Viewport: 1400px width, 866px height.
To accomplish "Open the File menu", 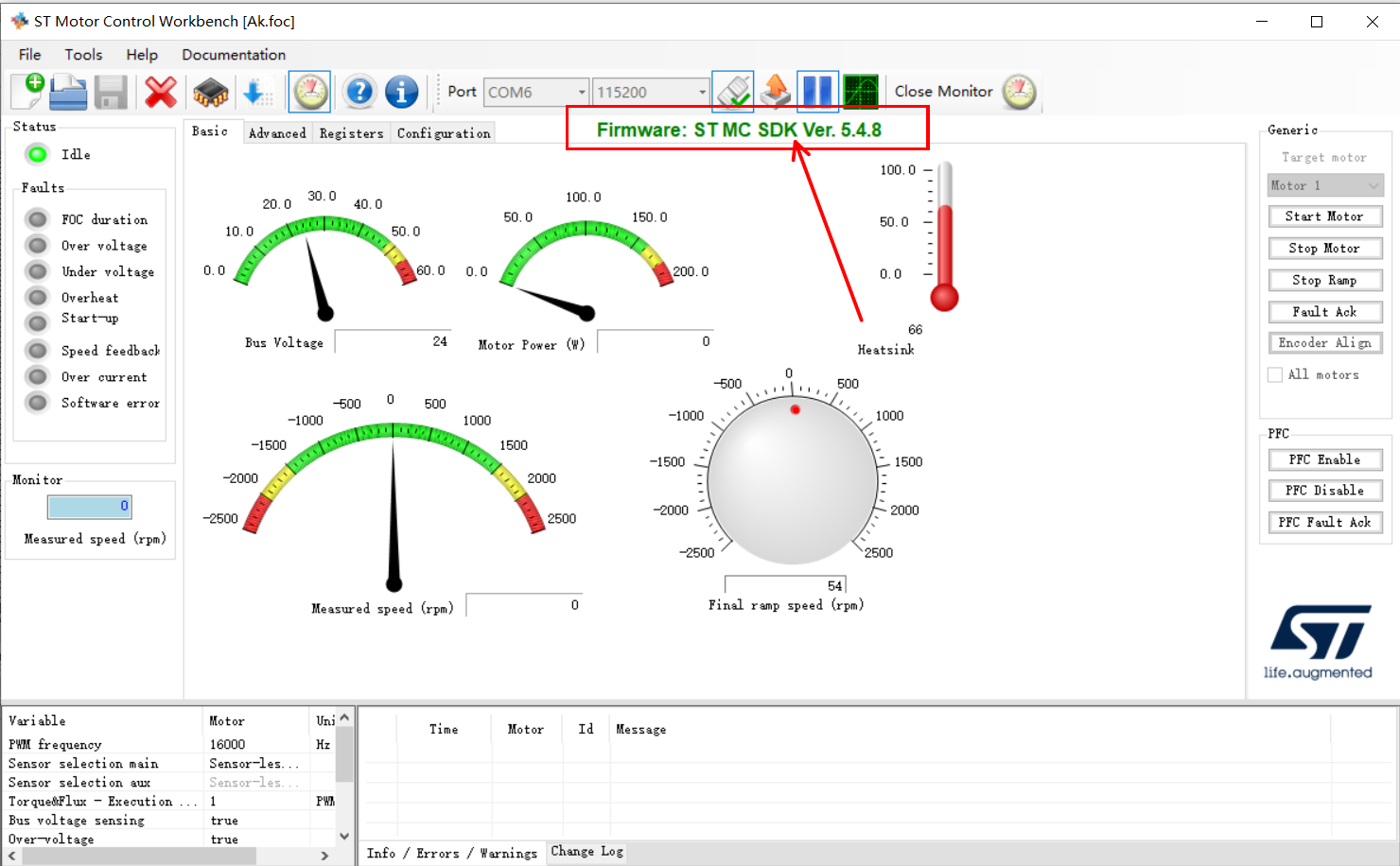I will coord(30,55).
